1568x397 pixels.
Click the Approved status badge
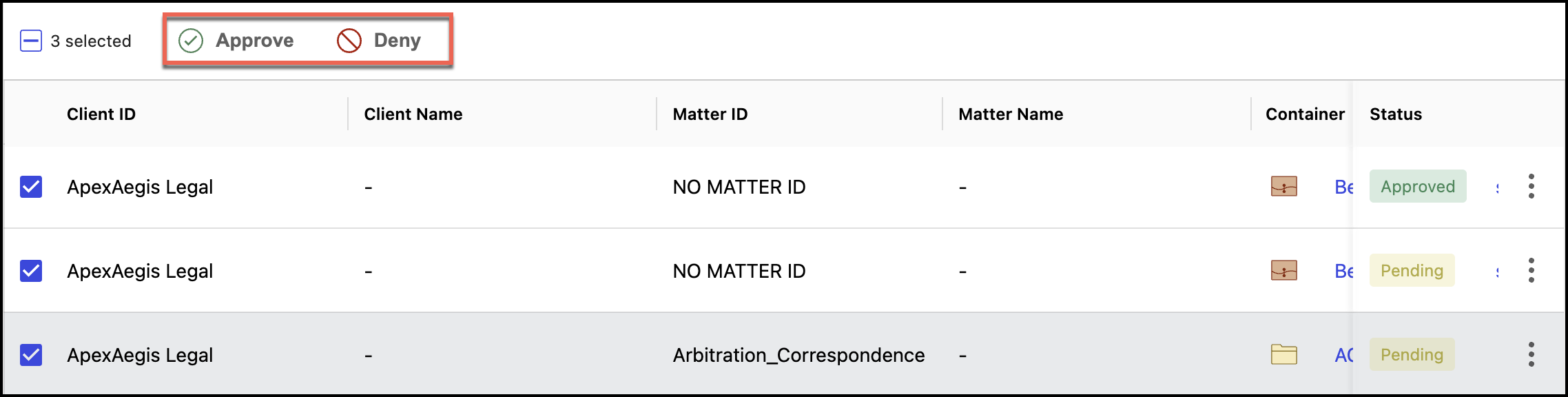click(1418, 187)
